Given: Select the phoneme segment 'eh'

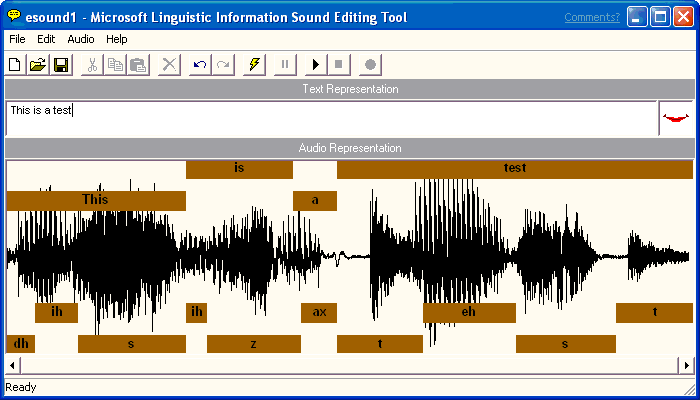Looking at the screenshot, I should point(469,312).
